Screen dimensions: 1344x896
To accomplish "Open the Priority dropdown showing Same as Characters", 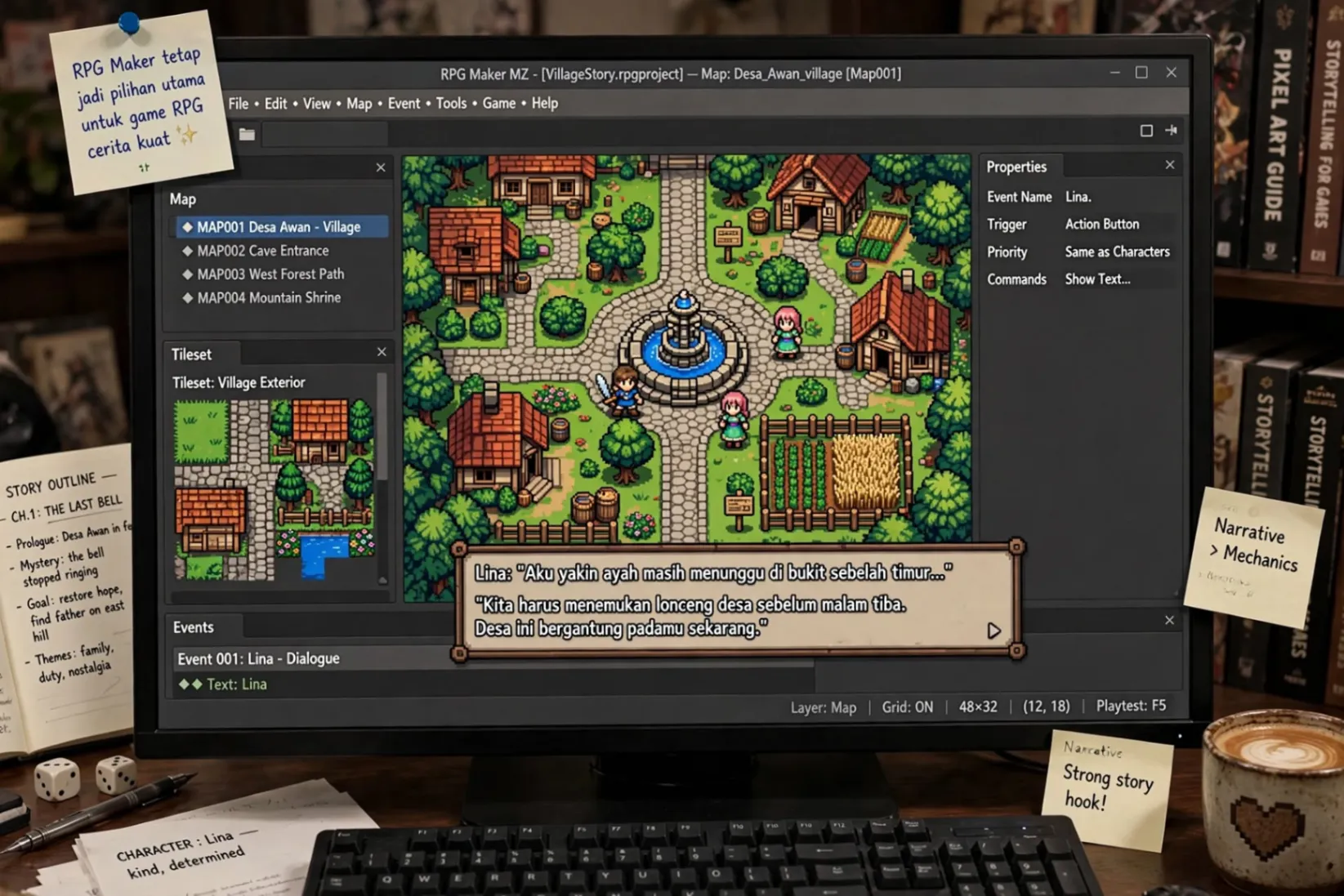I will [x=1118, y=252].
